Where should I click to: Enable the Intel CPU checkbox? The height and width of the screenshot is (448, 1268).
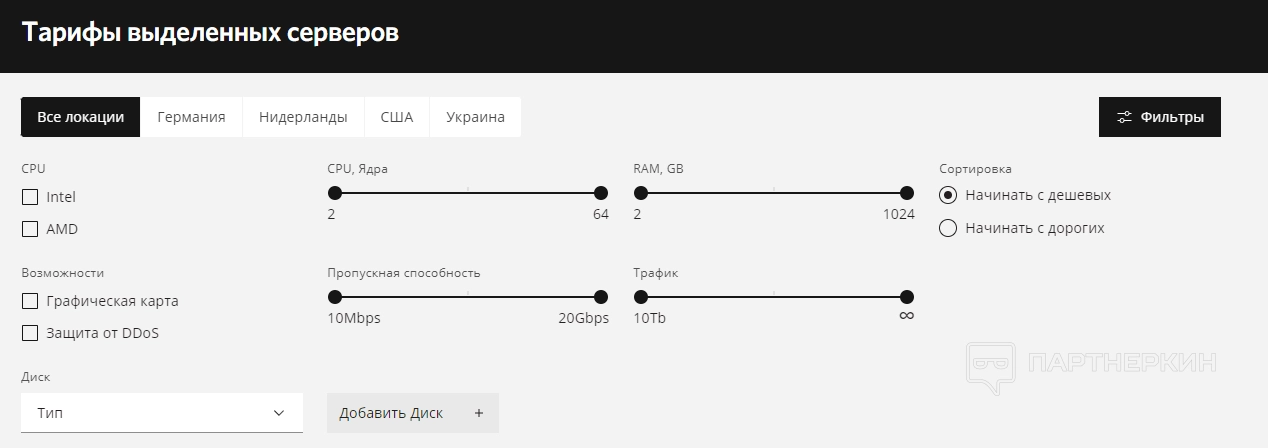tap(30, 197)
